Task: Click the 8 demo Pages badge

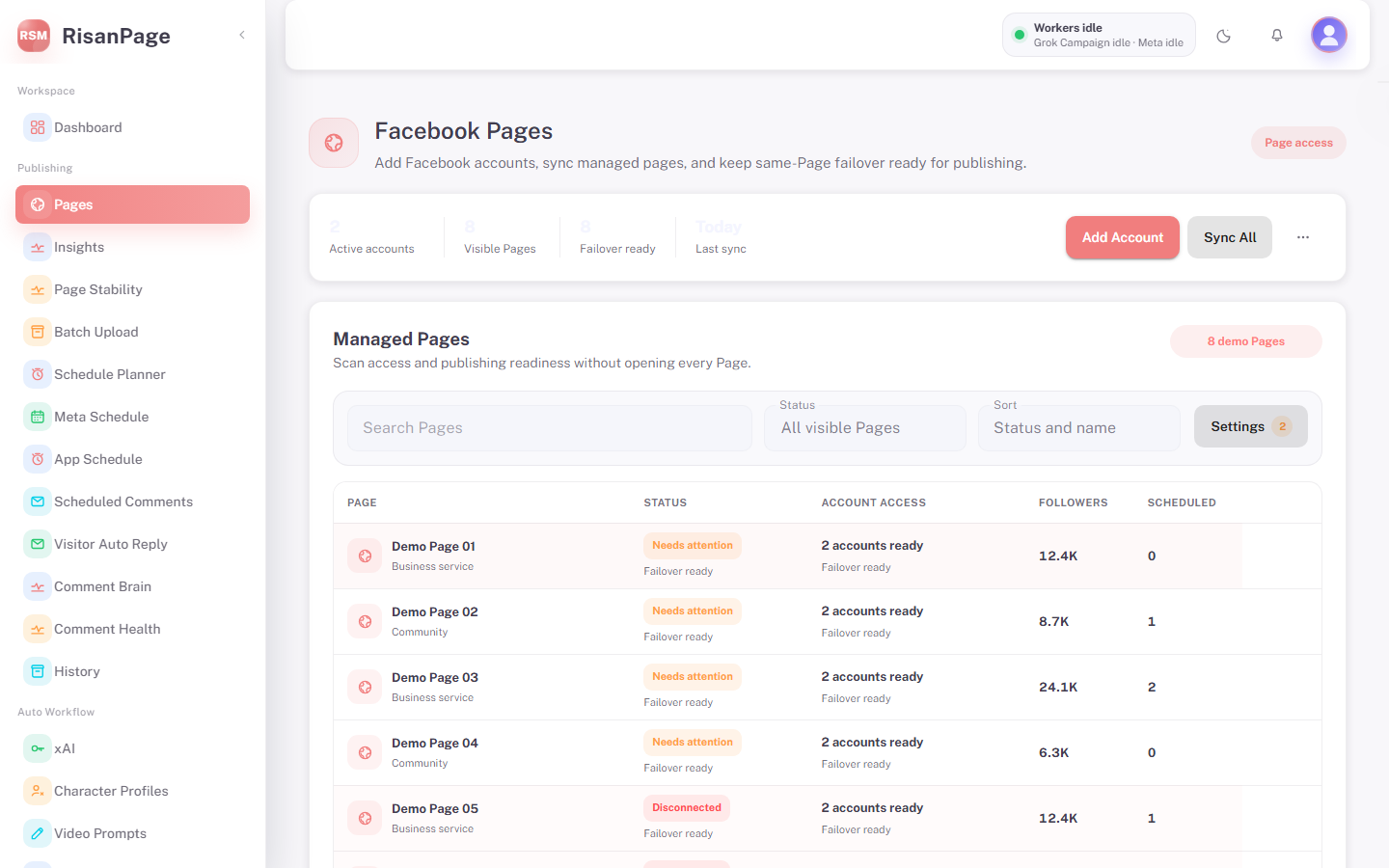Action: [1246, 341]
